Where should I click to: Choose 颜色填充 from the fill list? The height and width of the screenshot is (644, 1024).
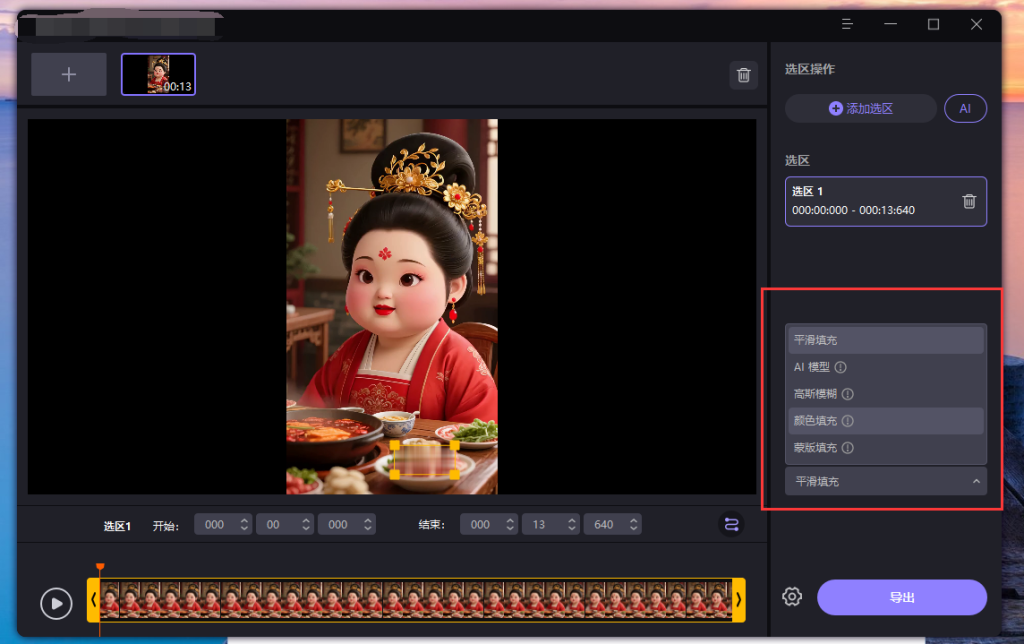point(817,421)
